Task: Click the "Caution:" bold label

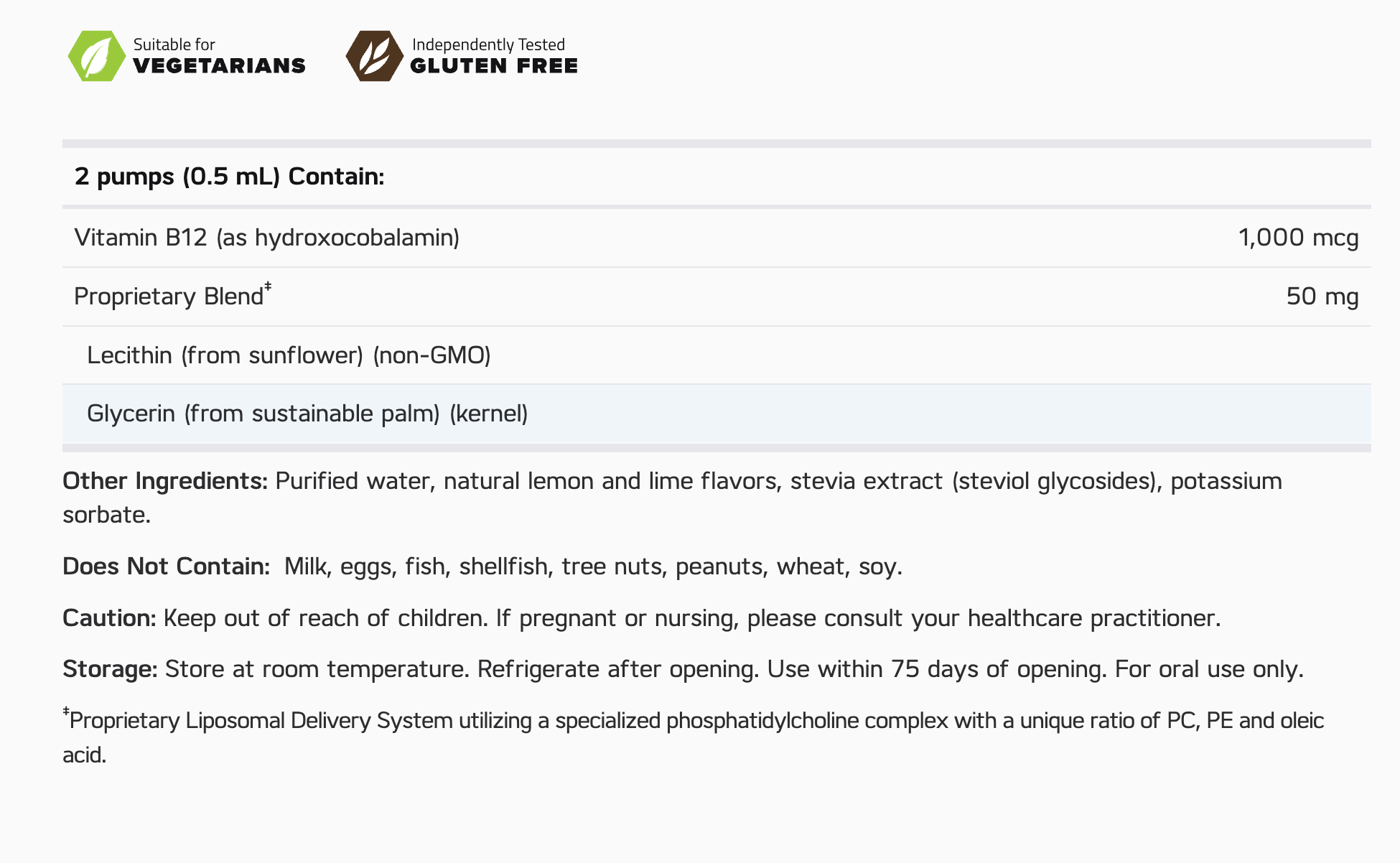Action: 109,618
